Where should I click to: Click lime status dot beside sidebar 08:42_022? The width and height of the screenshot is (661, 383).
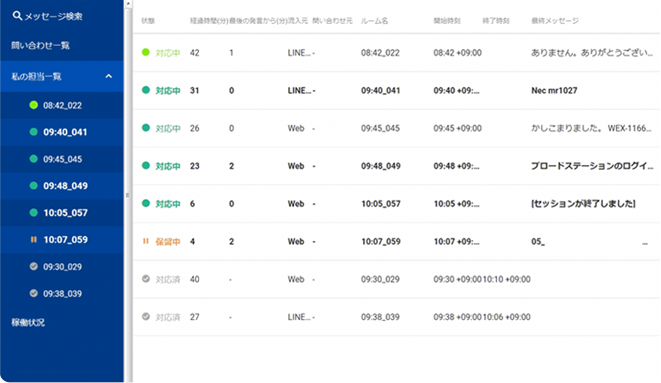coord(34,105)
